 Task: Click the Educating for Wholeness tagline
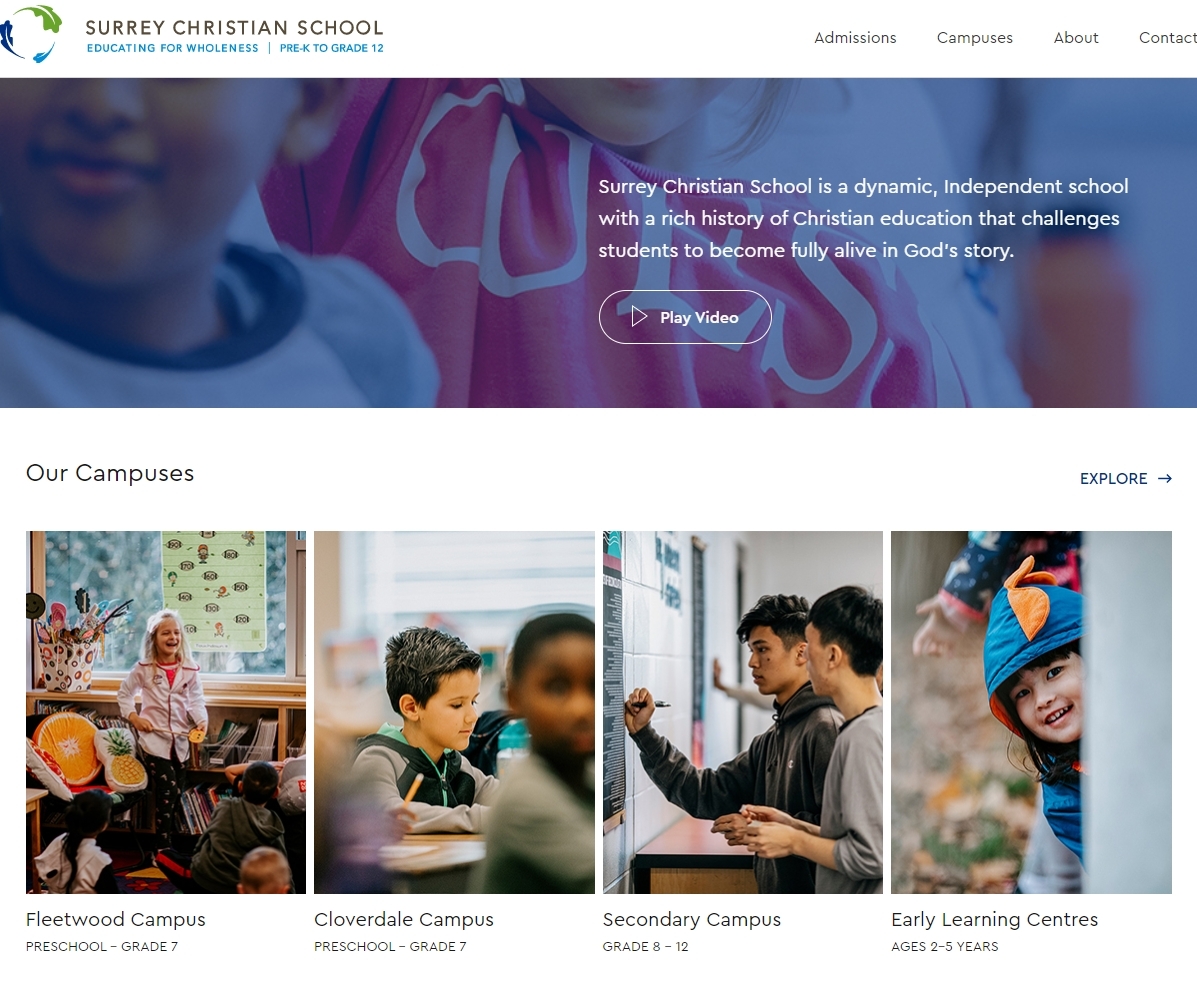(173, 48)
